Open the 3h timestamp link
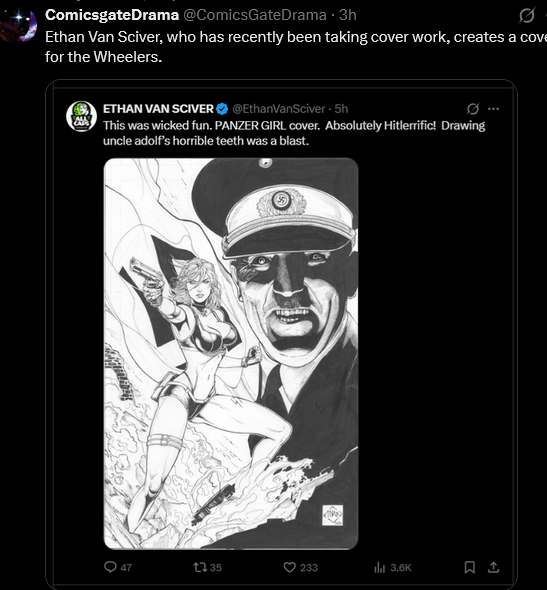547x590 pixels. click(x=348, y=15)
